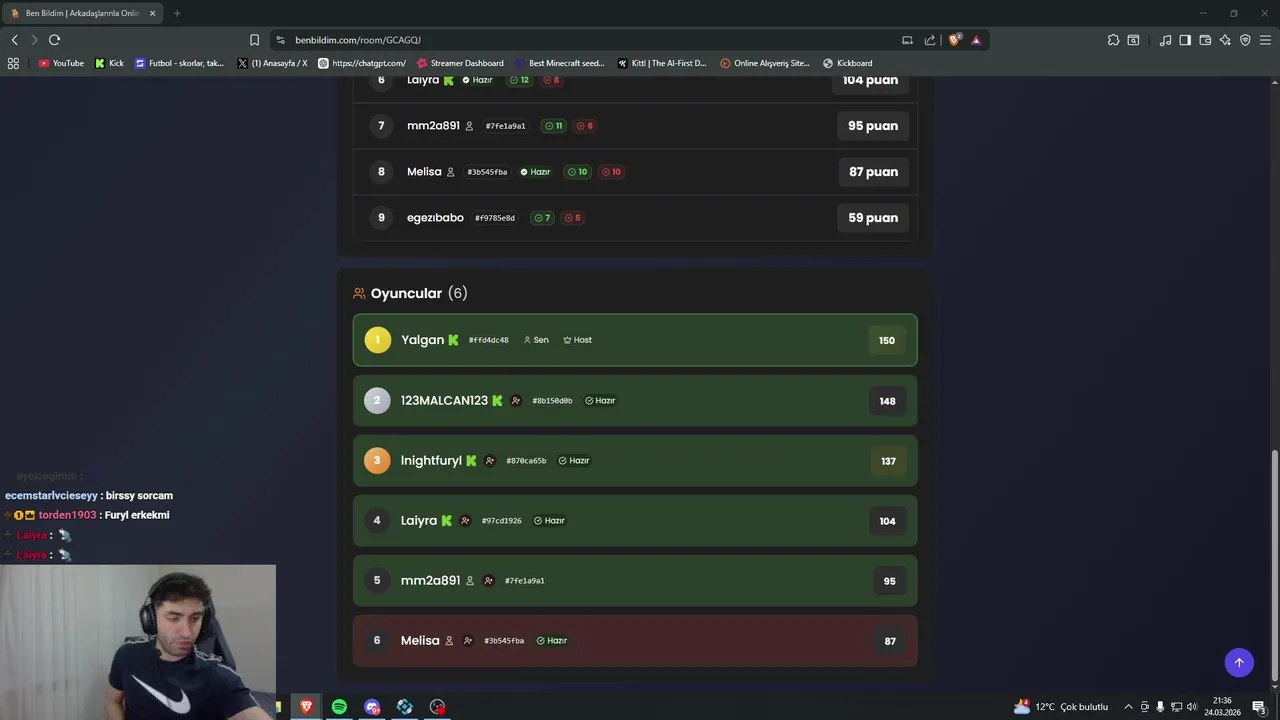Open the Streamer Dashboard bookmark
1280x720 pixels.
click(460, 63)
